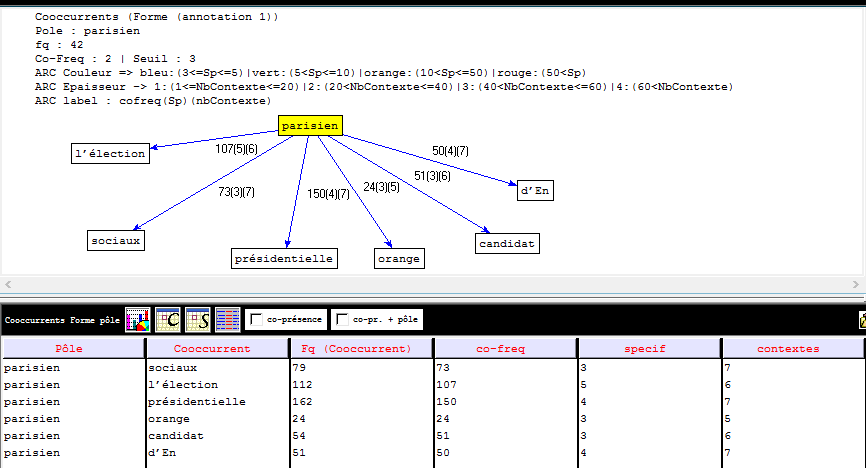Click the d'En cell in the table
This screenshot has width=866, height=468.
pyautogui.click(x=162, y=453)
